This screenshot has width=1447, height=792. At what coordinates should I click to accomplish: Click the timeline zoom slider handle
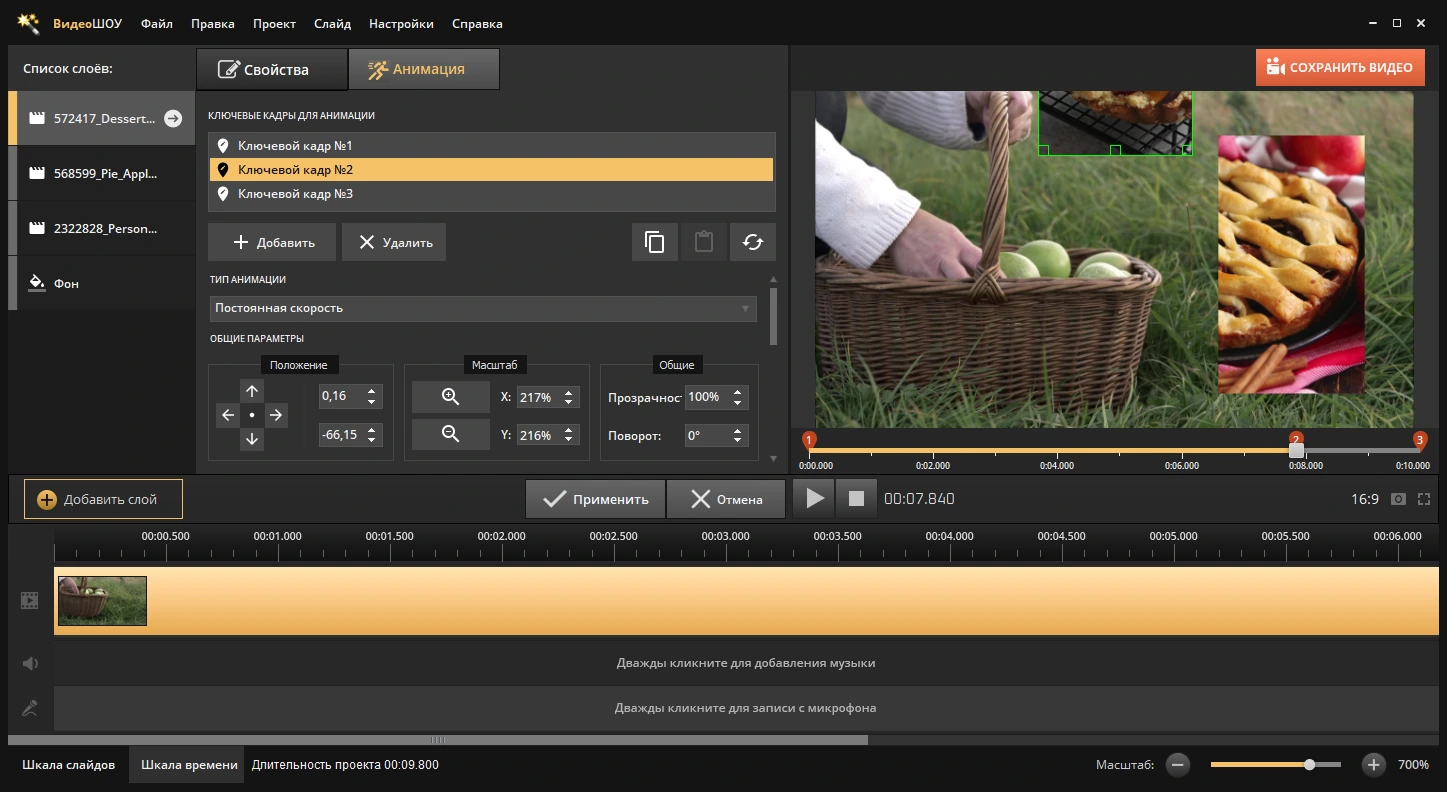pos(1309,765)
